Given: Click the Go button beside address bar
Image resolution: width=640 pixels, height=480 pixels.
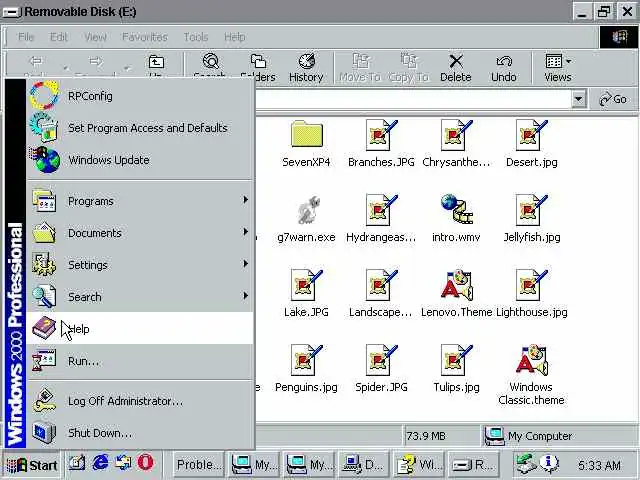Looking at the screenshot, I should (613, 99).
